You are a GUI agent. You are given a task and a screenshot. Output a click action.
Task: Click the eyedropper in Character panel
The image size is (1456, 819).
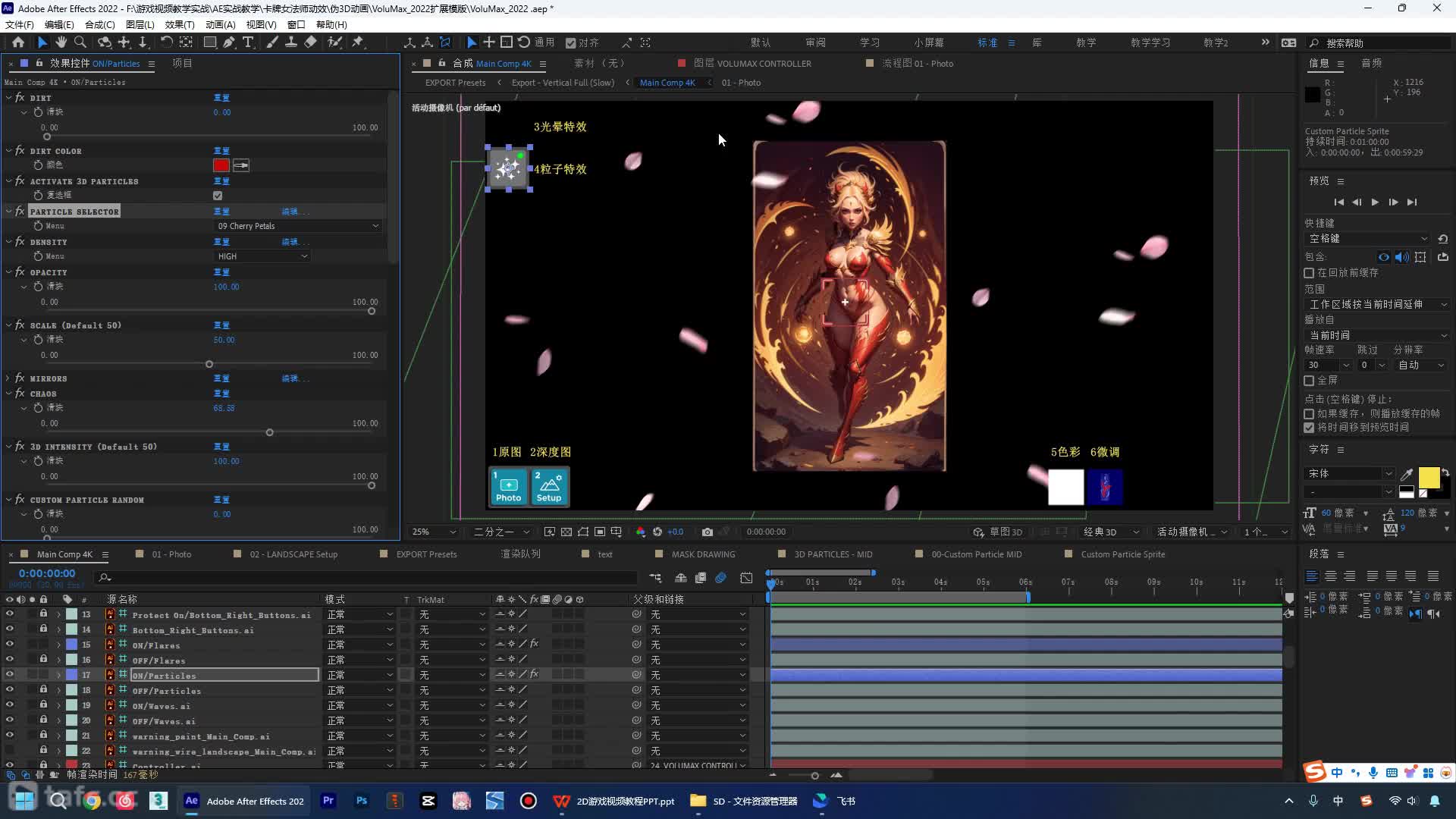[1407, 474]
